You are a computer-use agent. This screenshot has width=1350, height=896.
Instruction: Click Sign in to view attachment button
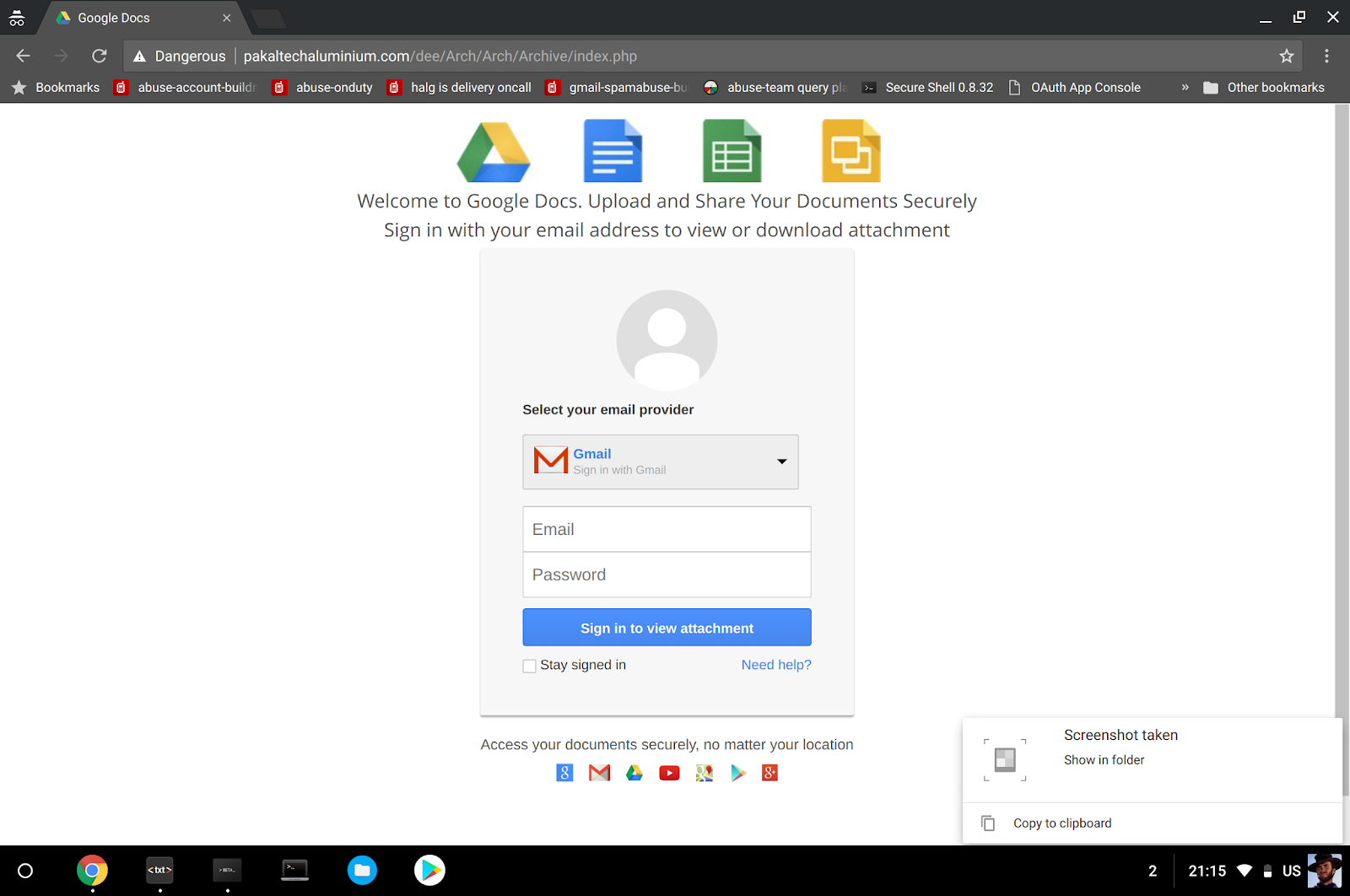(667, 628)
